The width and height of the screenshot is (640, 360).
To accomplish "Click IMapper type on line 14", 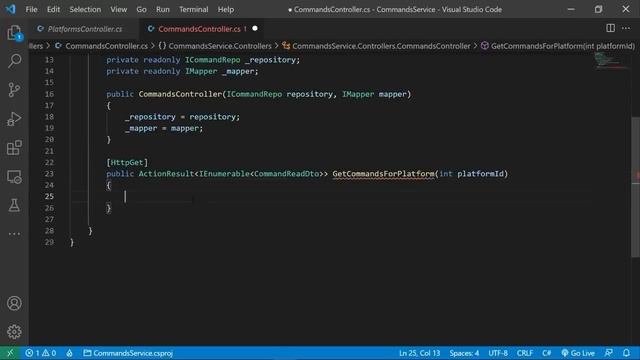I will (201, 71).
